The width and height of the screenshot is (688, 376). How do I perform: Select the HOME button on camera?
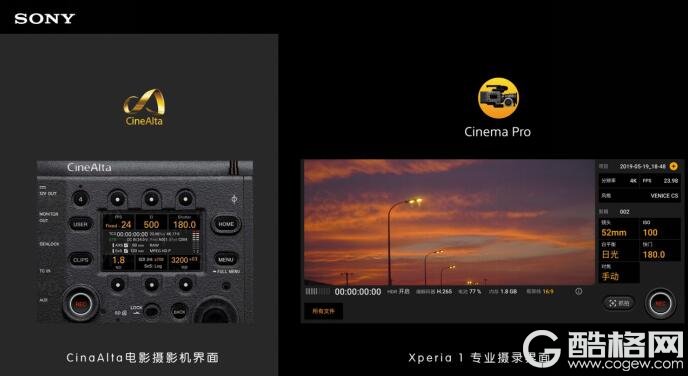226,224
